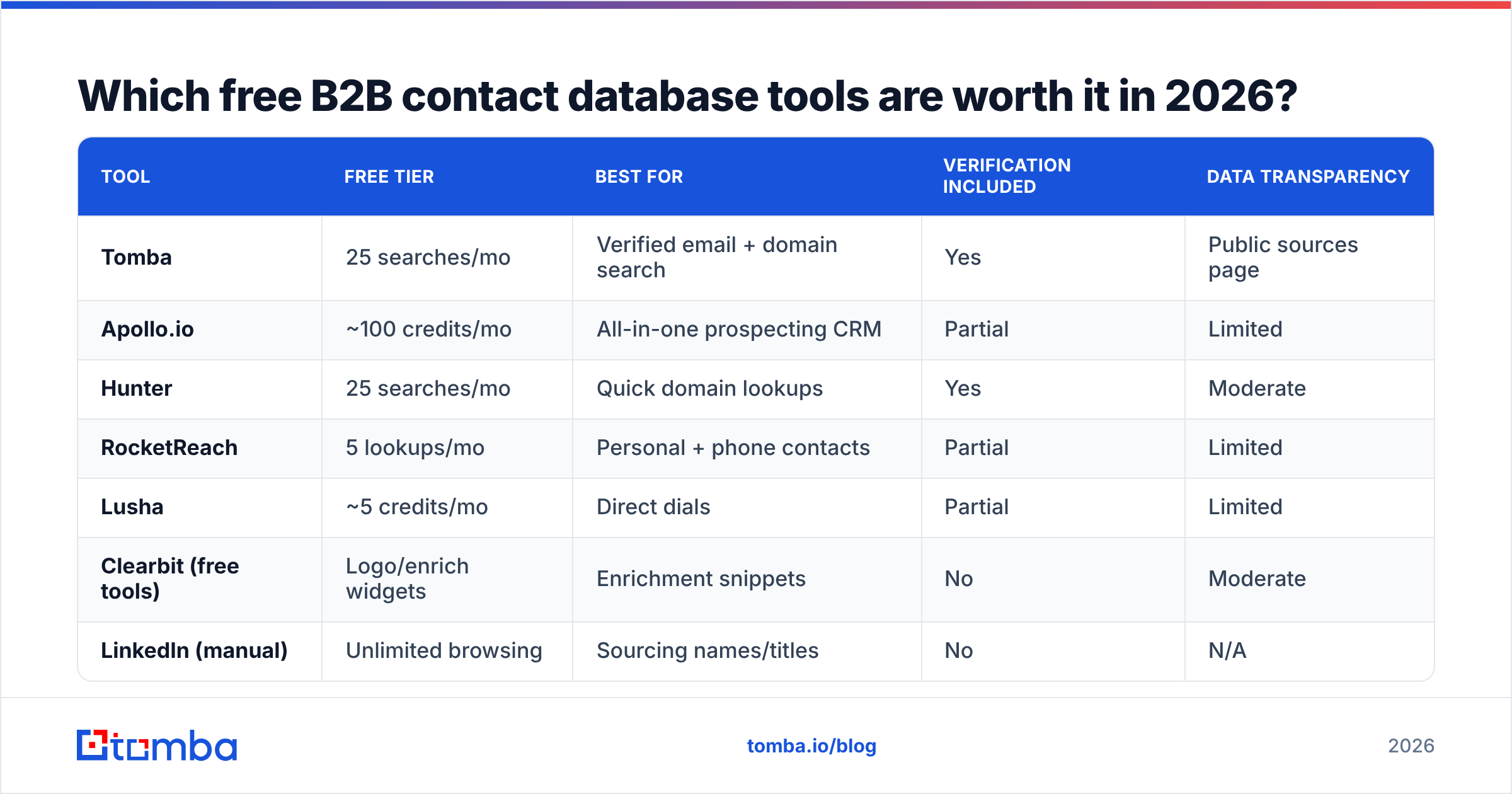The height and width of the screenshot is (794, 1512).
Task: Click the Direct dials cell
Action: coord(747,507)
